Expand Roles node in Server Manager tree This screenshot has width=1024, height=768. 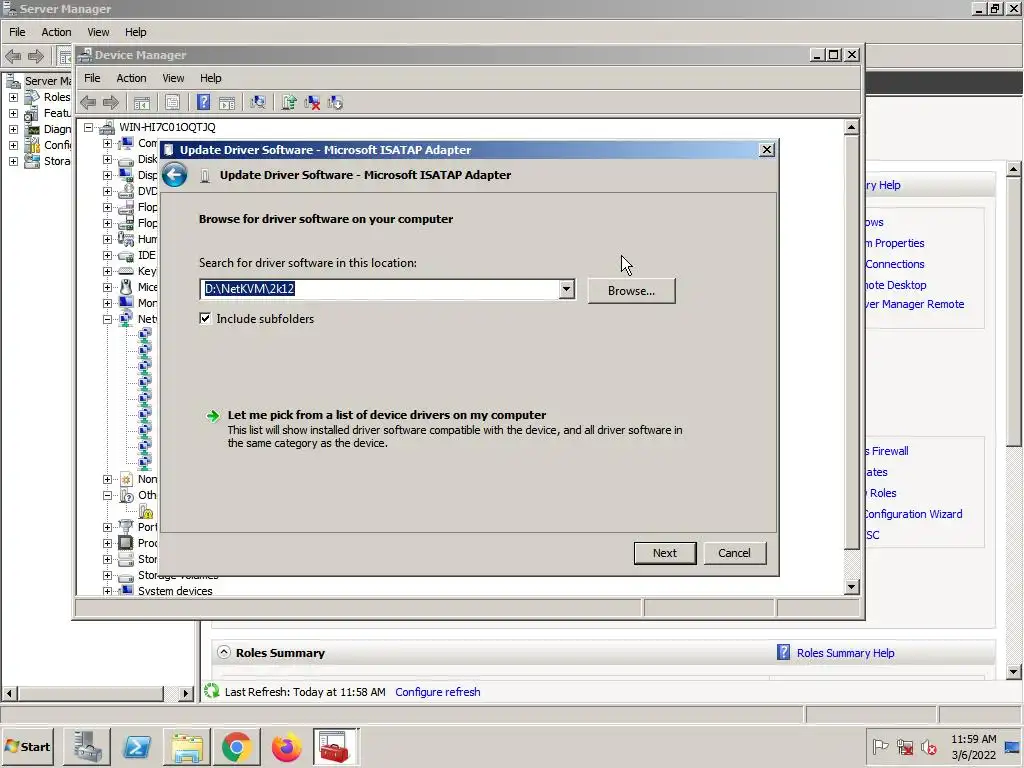coord(13,97)
